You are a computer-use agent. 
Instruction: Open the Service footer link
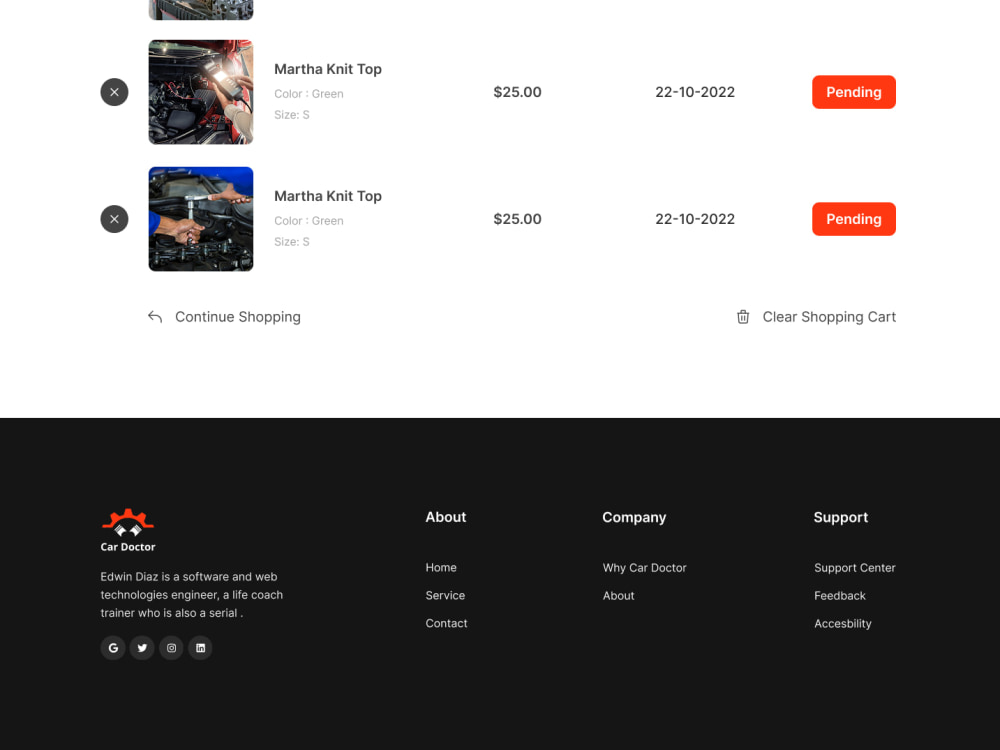[x=445, y=596]
